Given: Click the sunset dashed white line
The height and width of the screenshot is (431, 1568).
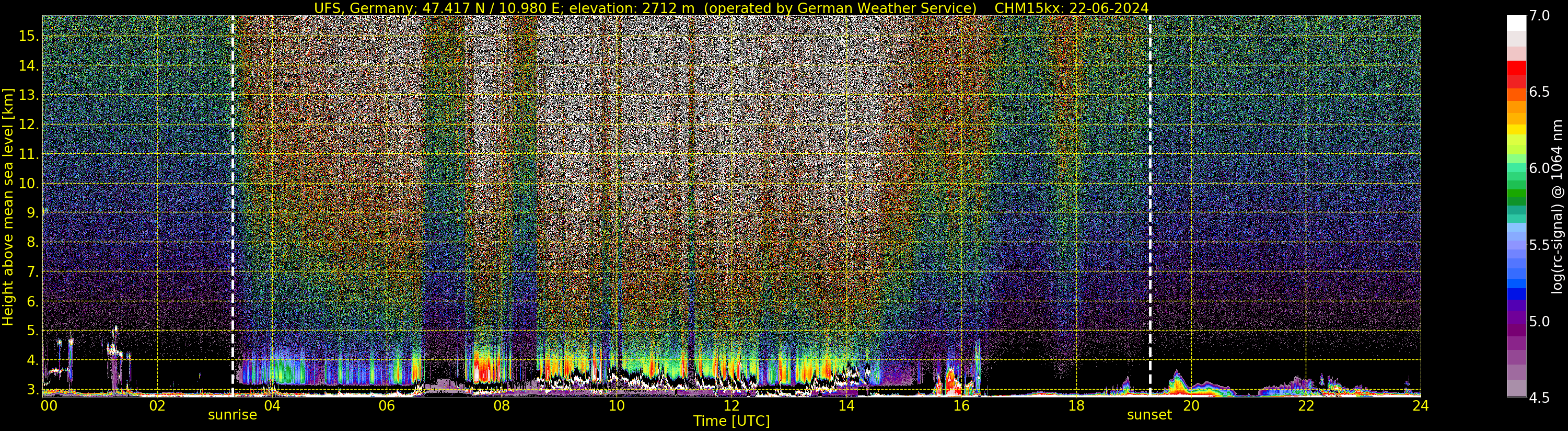Looking at the screenshot, I should point(1150,206).
